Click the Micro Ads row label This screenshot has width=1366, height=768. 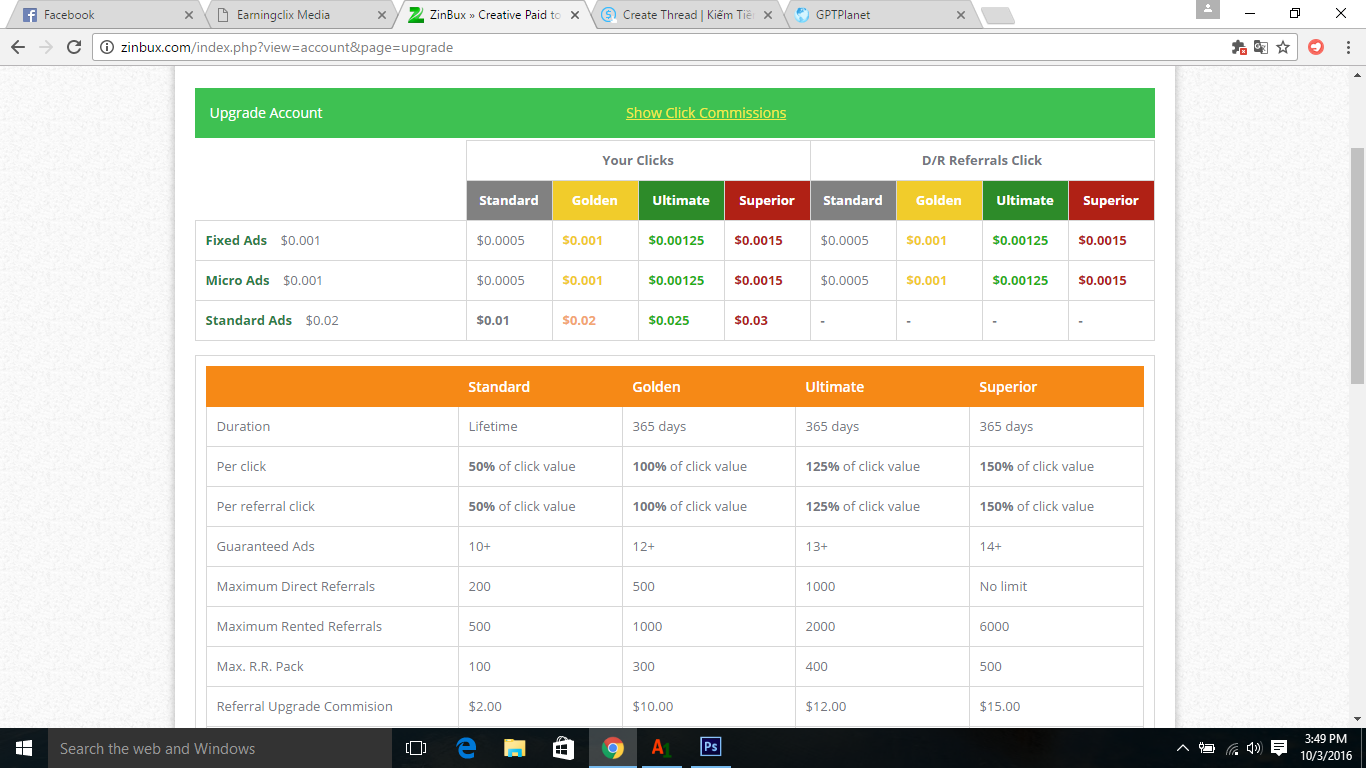237,280
